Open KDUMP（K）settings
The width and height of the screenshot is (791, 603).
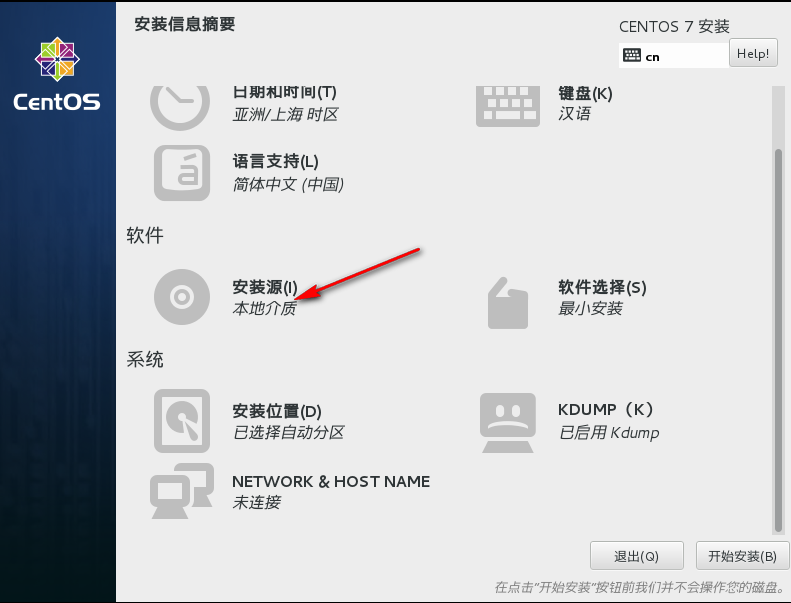[606, 409]
